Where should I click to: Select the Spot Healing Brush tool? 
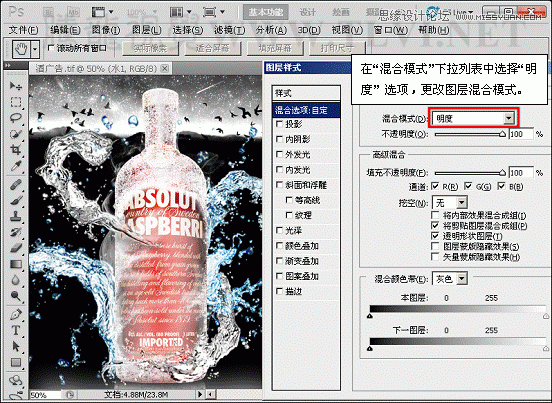[x=15, y=184]
